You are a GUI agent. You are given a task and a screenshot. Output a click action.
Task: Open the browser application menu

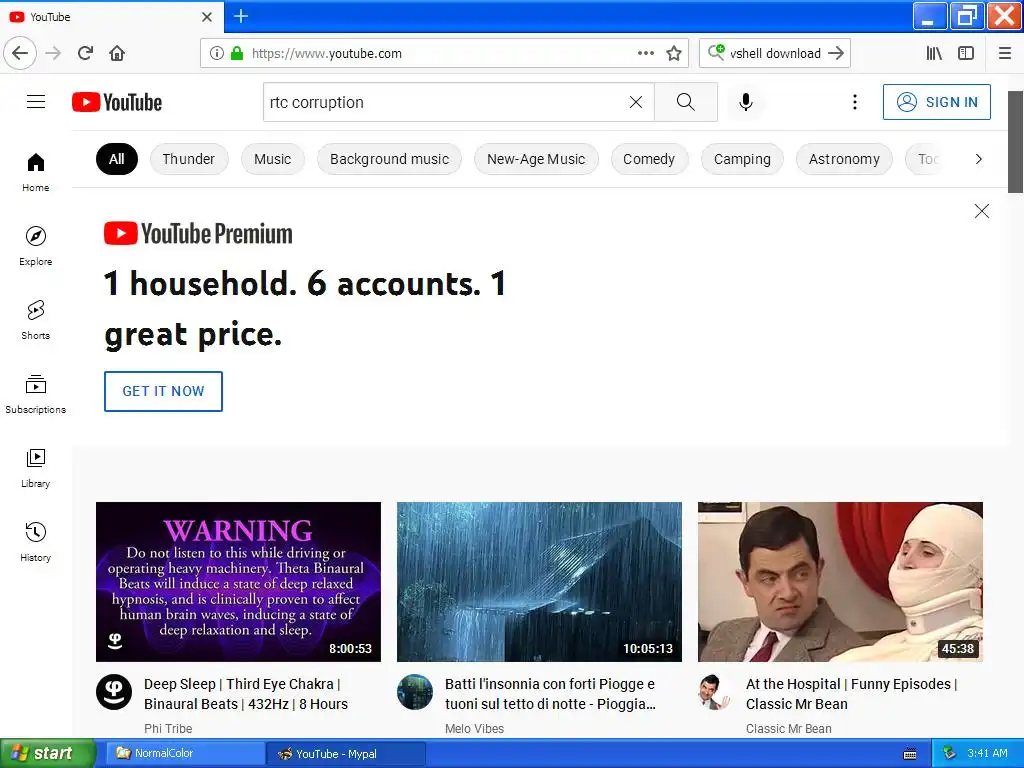(1005, 53)
